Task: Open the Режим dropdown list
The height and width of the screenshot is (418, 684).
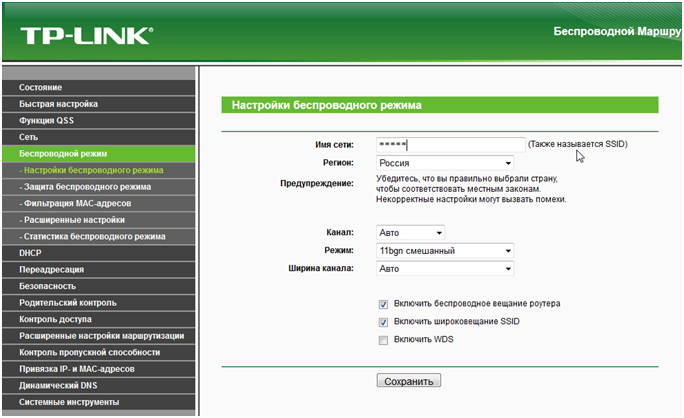Action: click(x=445, y=251)
